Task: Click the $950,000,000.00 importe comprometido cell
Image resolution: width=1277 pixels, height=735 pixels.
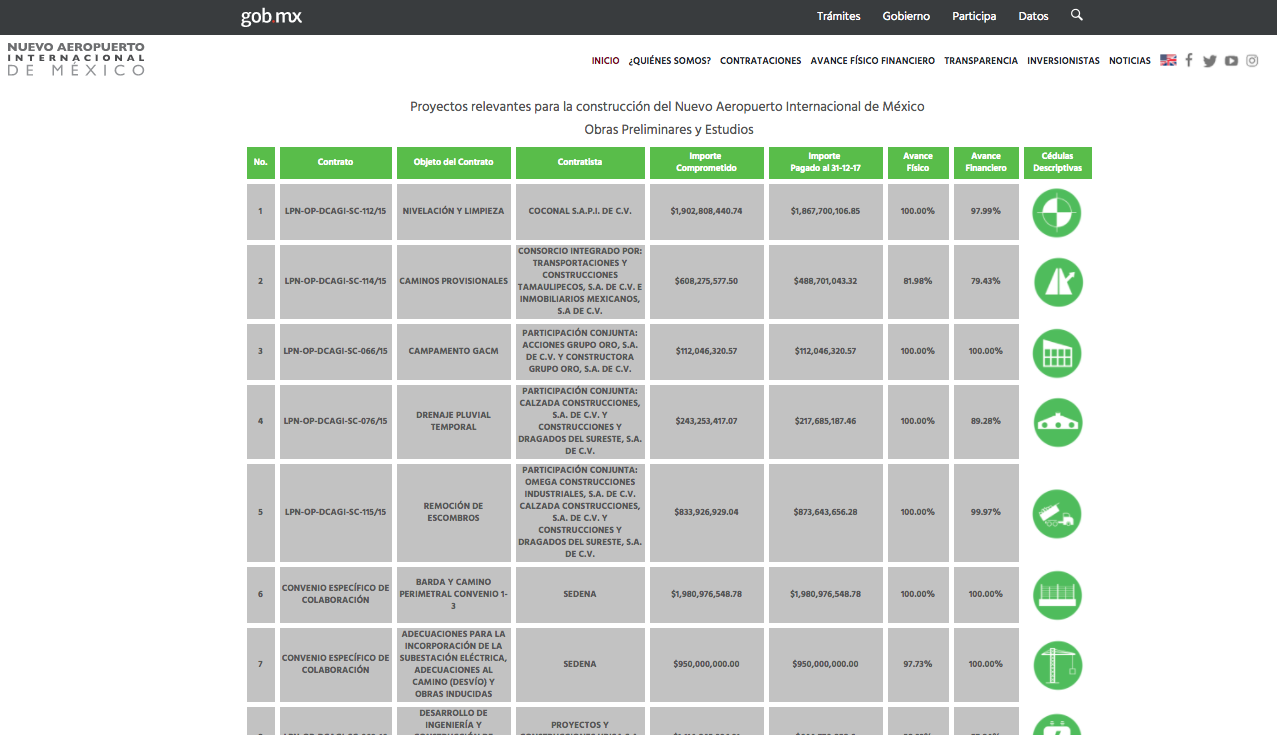Action: tap(706, 664)
